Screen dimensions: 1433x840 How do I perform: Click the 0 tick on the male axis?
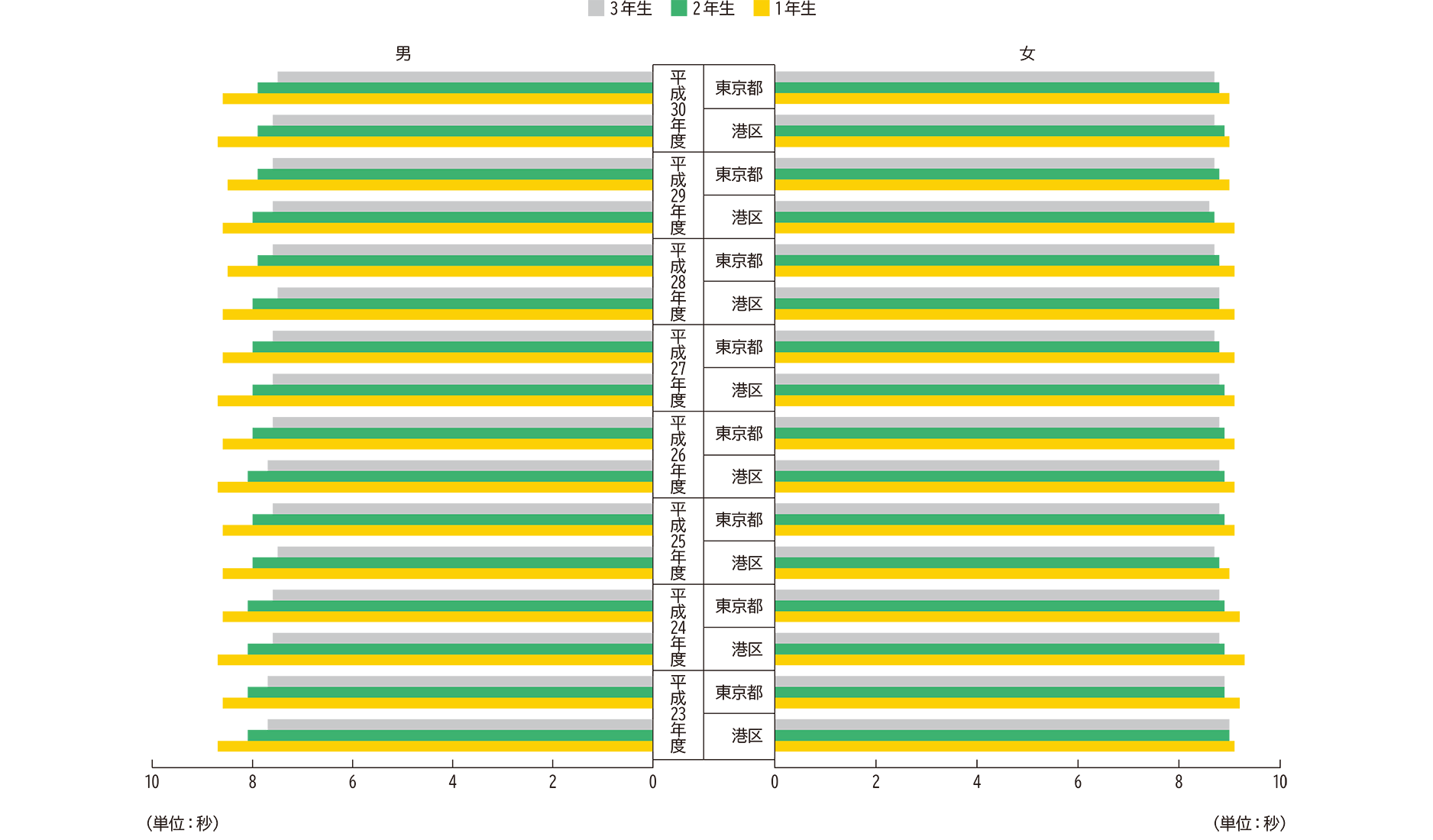point(652,782)
